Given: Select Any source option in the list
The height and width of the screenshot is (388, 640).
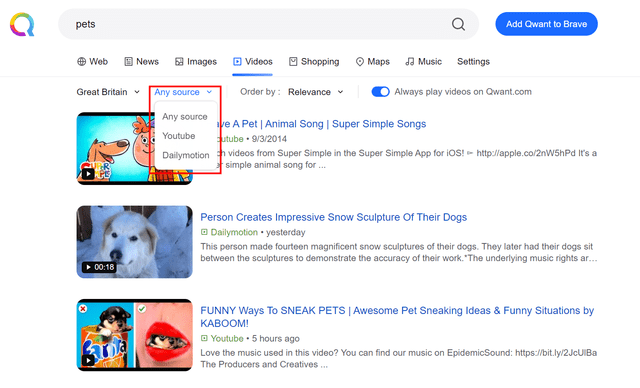Looking at the screenshot, I should coord(185,117).
